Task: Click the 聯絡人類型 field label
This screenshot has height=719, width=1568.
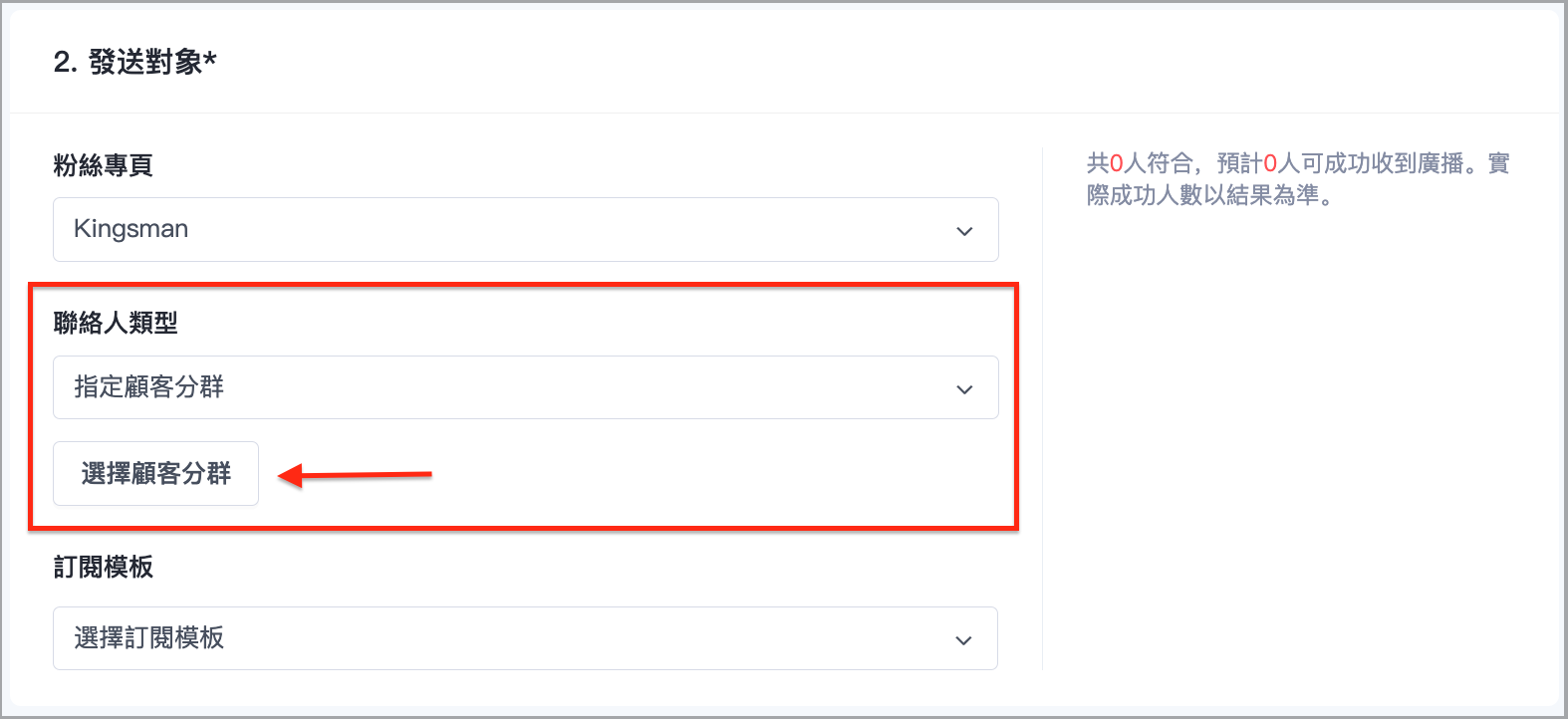Action: click(116, 323)
